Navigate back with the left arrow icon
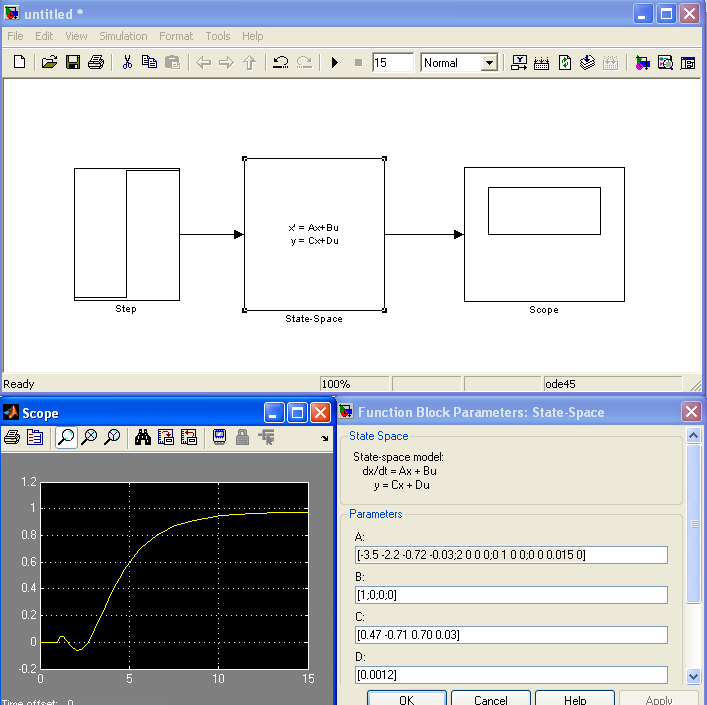The image size is (707, 705). click(204, 62)
